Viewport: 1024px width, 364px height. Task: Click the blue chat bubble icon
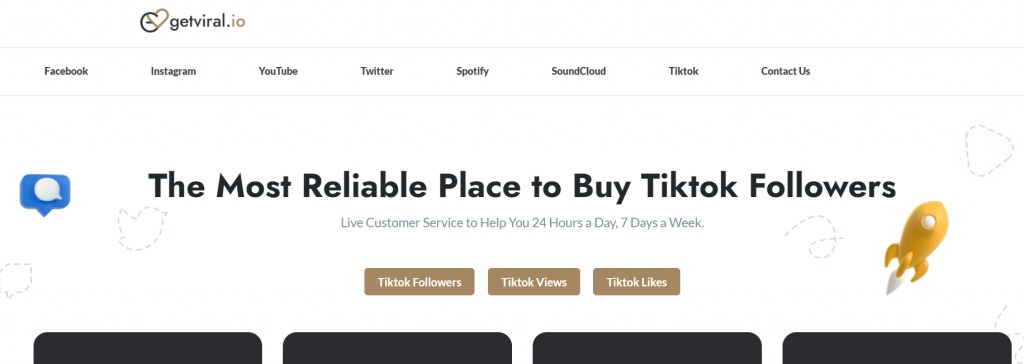(x=45, y=195)
